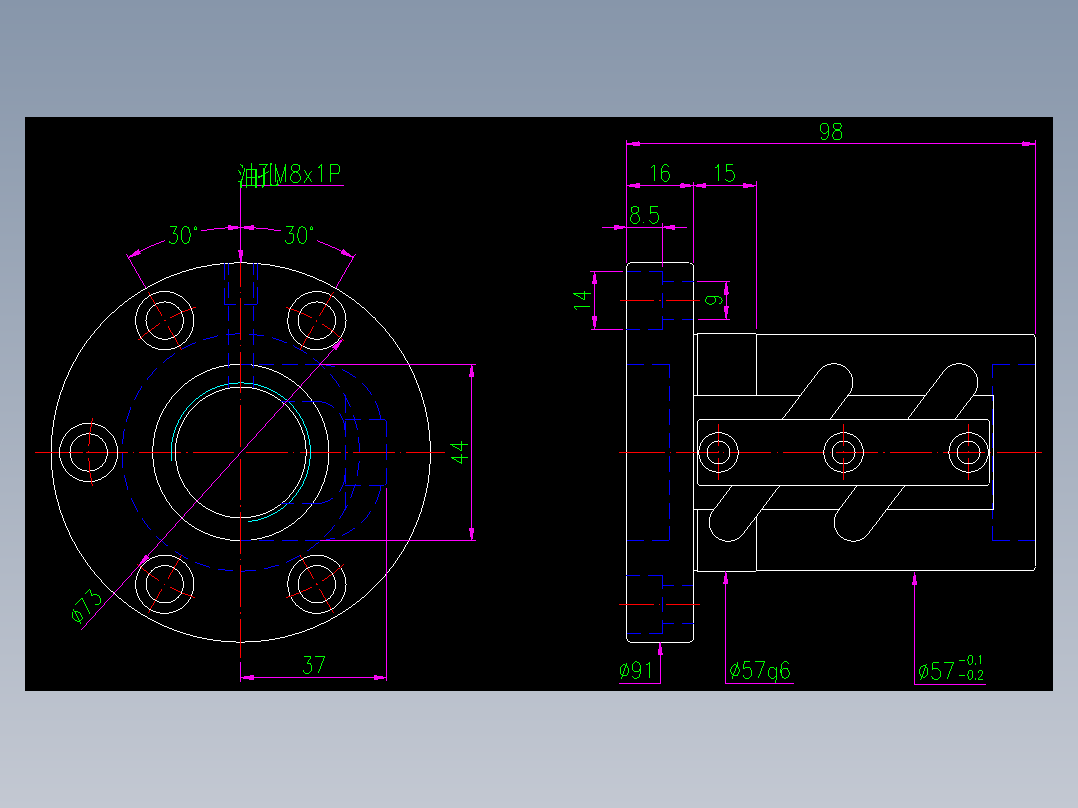Select the leftmost bolt hole on horizontal axis

[89, 452]
